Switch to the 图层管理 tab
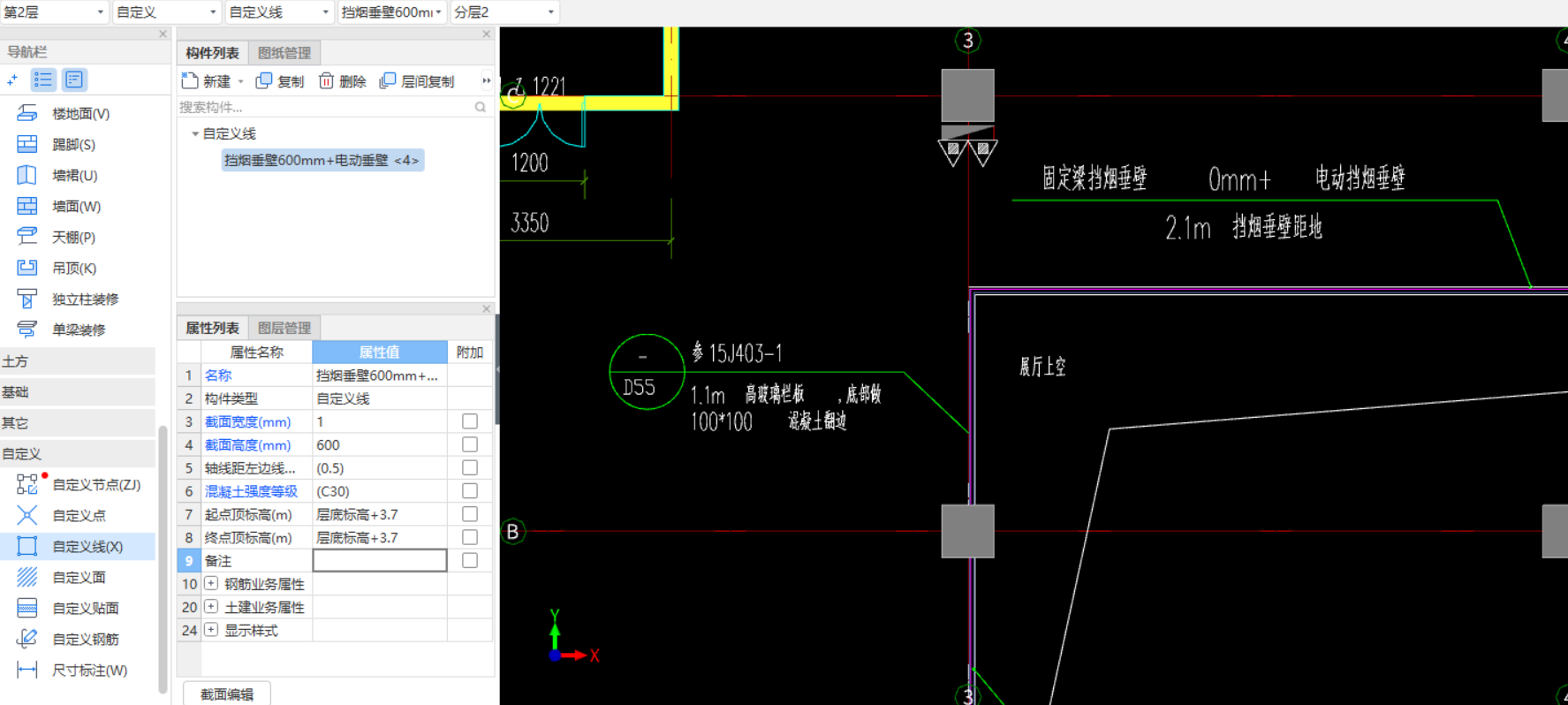 pyautogui.click(x=284, y=328)
